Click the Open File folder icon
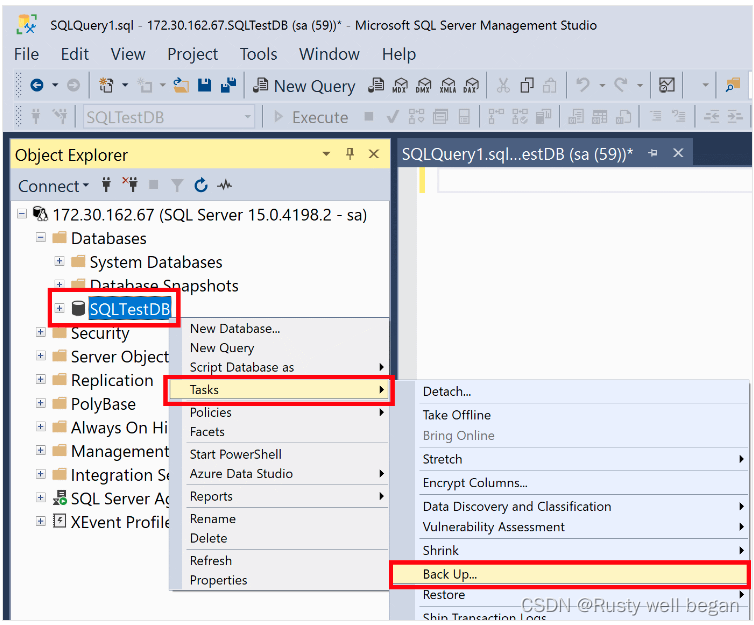 pos(181,86)
